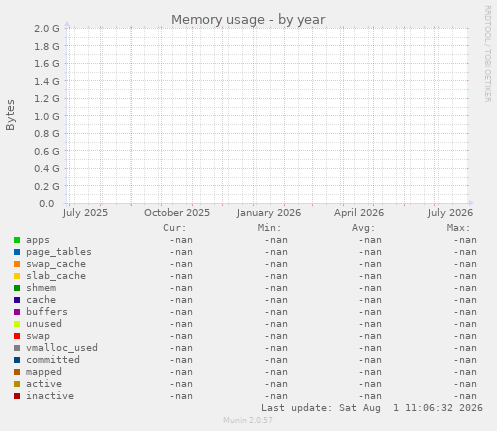
Task: Click the April 2026 axis label
Action: (359, 213)
